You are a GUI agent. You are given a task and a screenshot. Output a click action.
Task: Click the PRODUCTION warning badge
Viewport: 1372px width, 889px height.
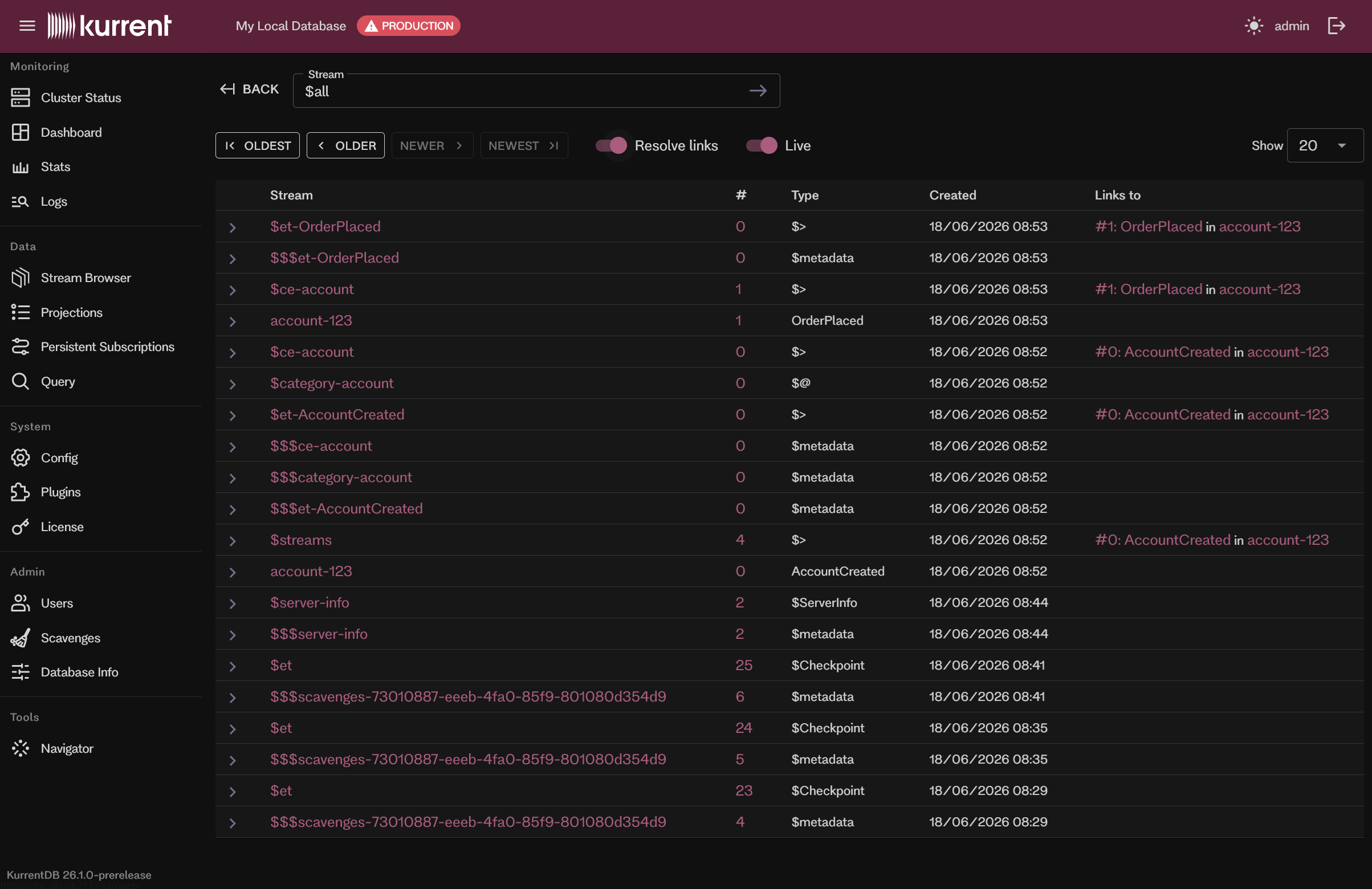coord(408,26)
